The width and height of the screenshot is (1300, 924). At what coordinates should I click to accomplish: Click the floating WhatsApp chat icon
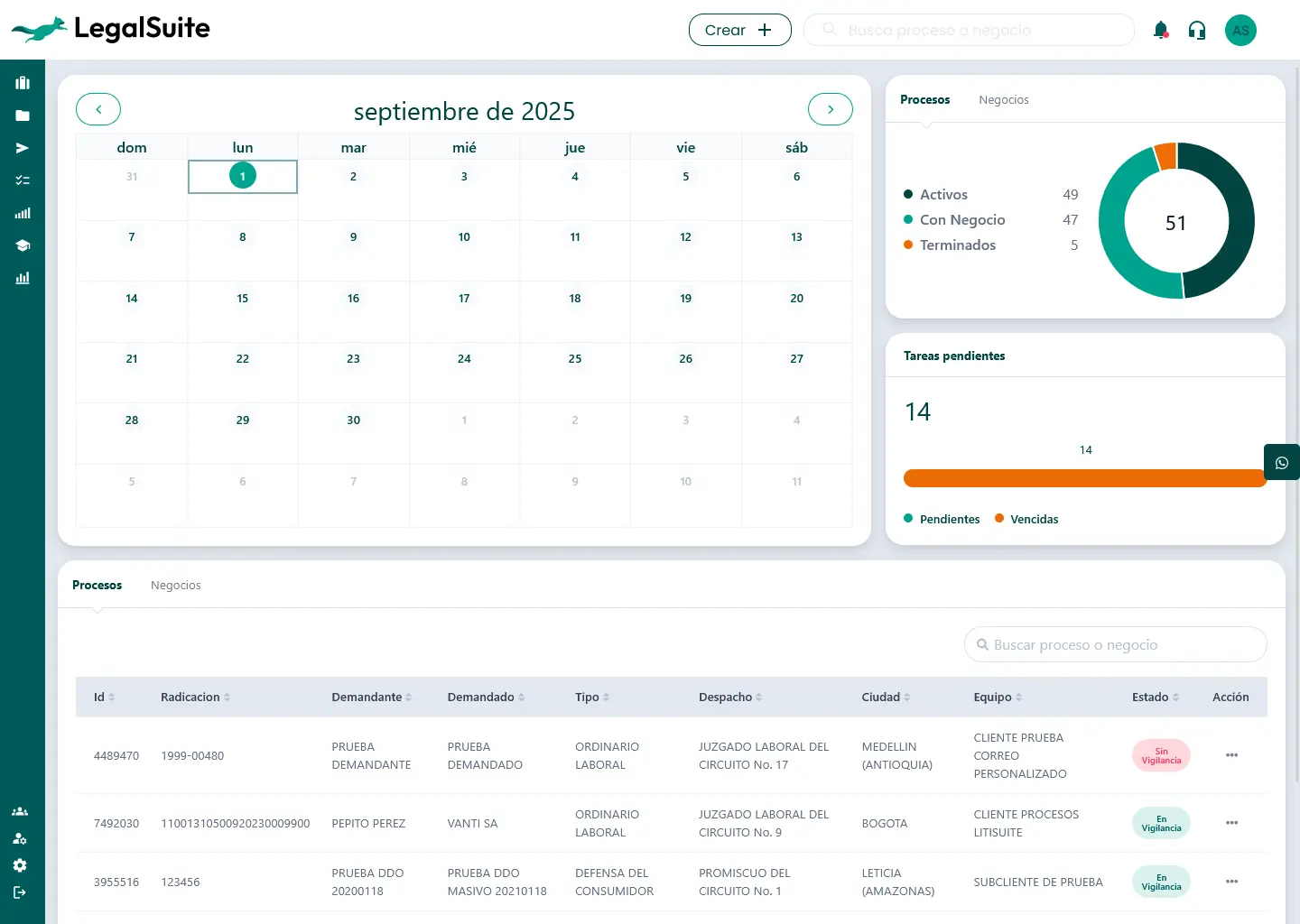click(1281, 463)
